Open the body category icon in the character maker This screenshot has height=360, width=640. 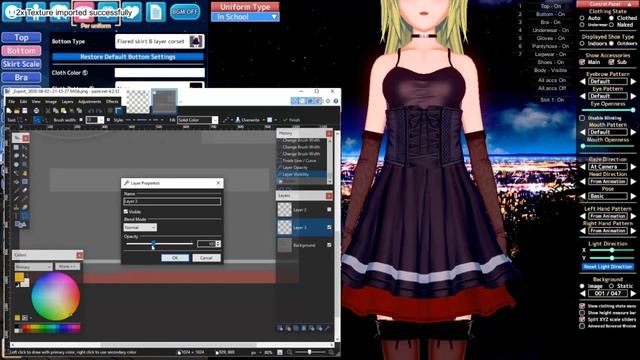(x=36, y=12)
